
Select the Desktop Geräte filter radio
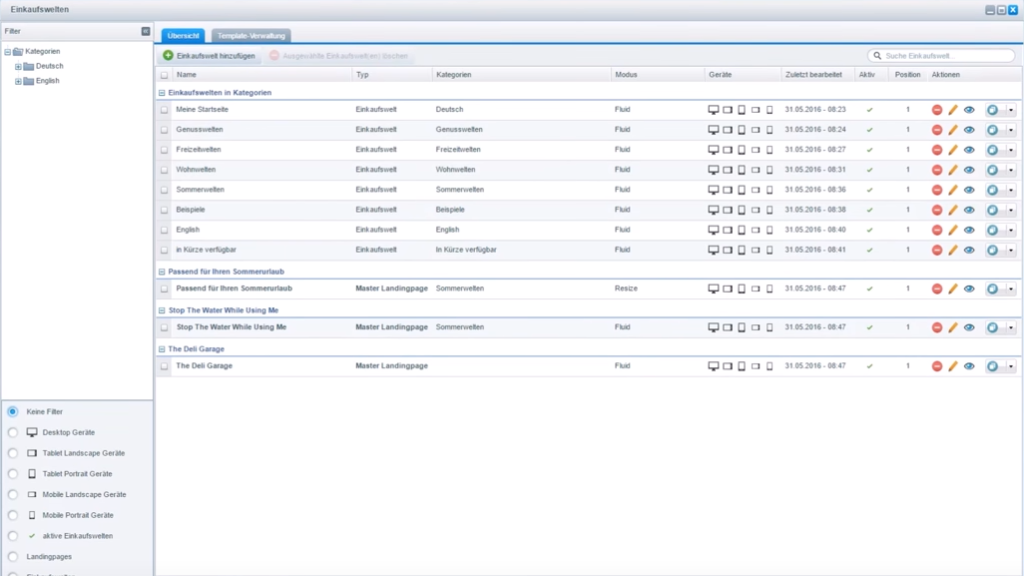pyautogui.click(x=12, y=432)
